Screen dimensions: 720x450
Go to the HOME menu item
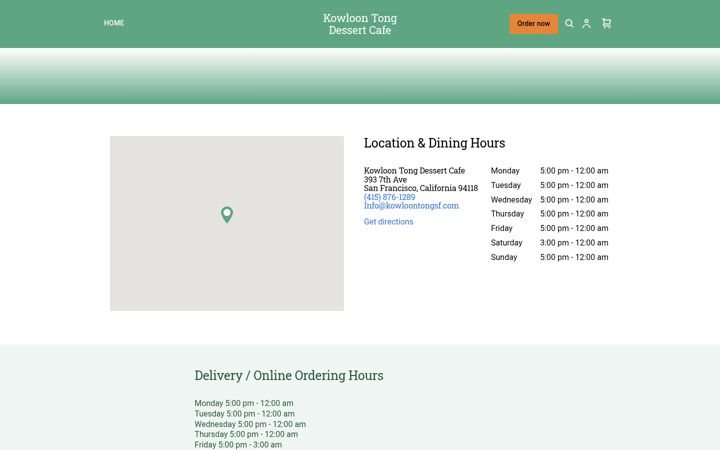pos(114,23)
